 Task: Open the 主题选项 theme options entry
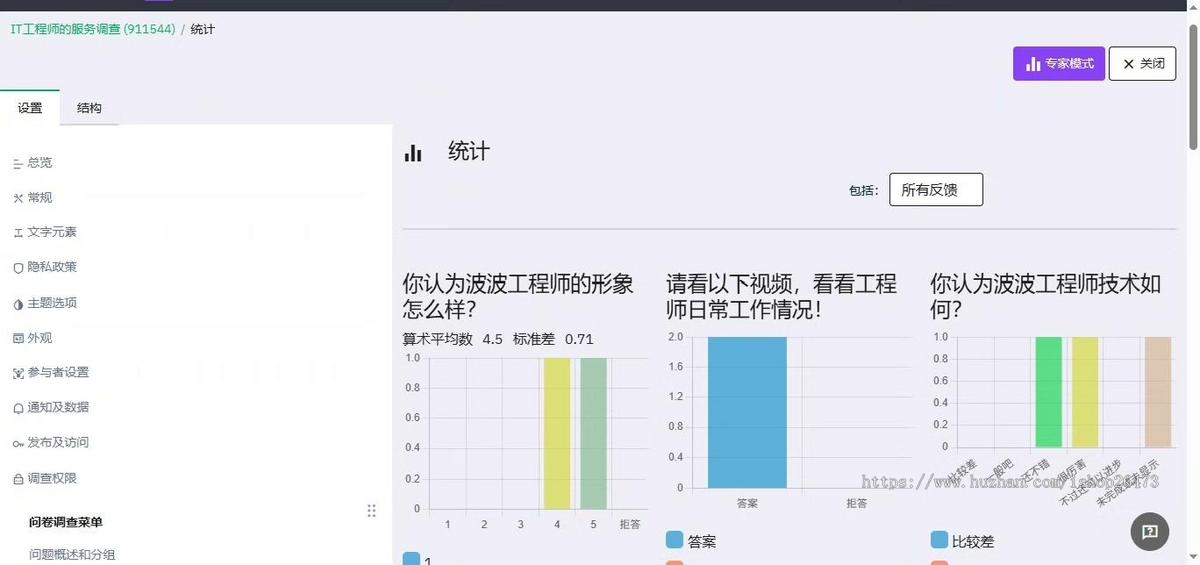(45, 303)
